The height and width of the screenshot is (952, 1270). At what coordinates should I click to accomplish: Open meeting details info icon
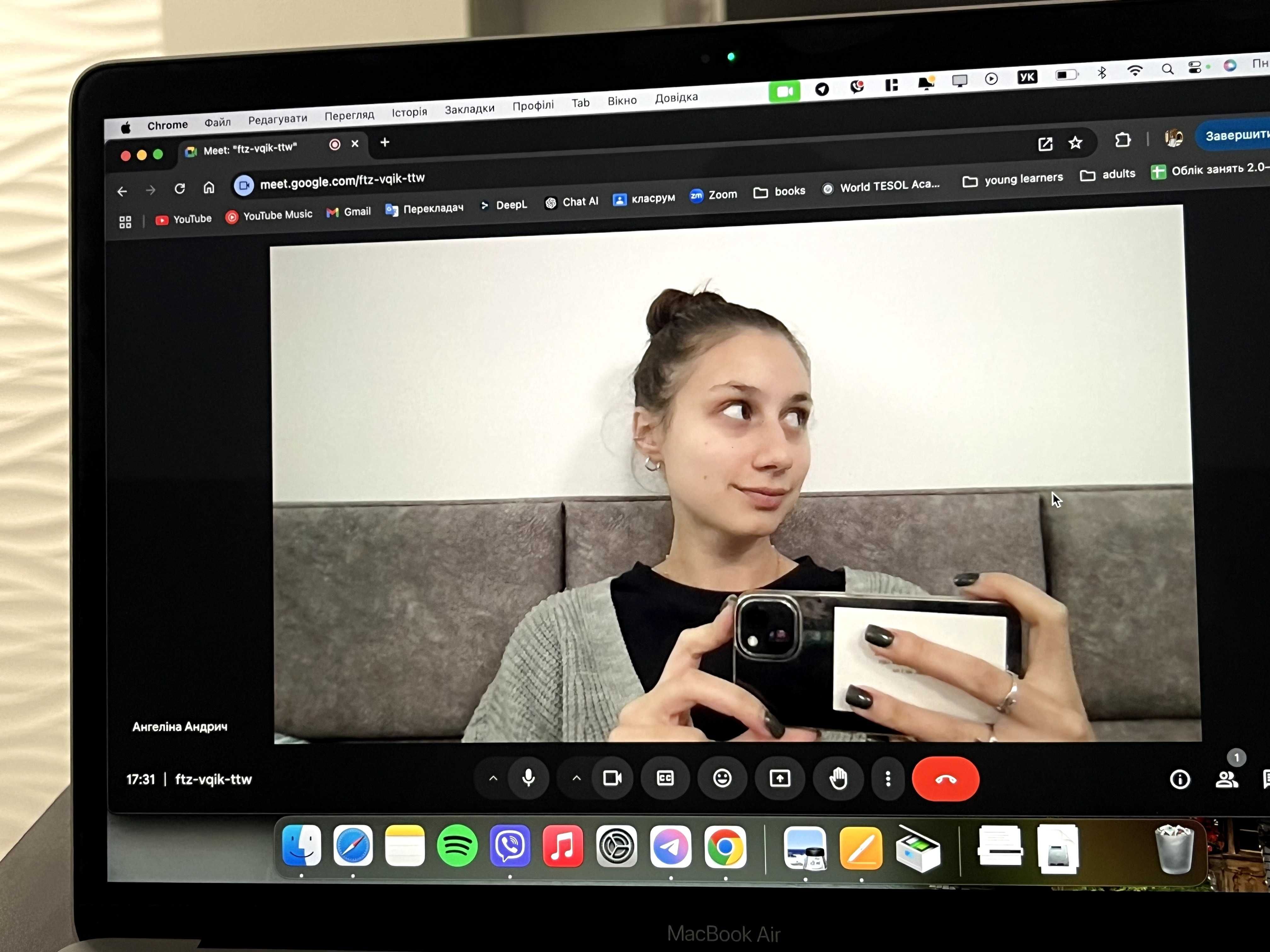click(1180, 779)
